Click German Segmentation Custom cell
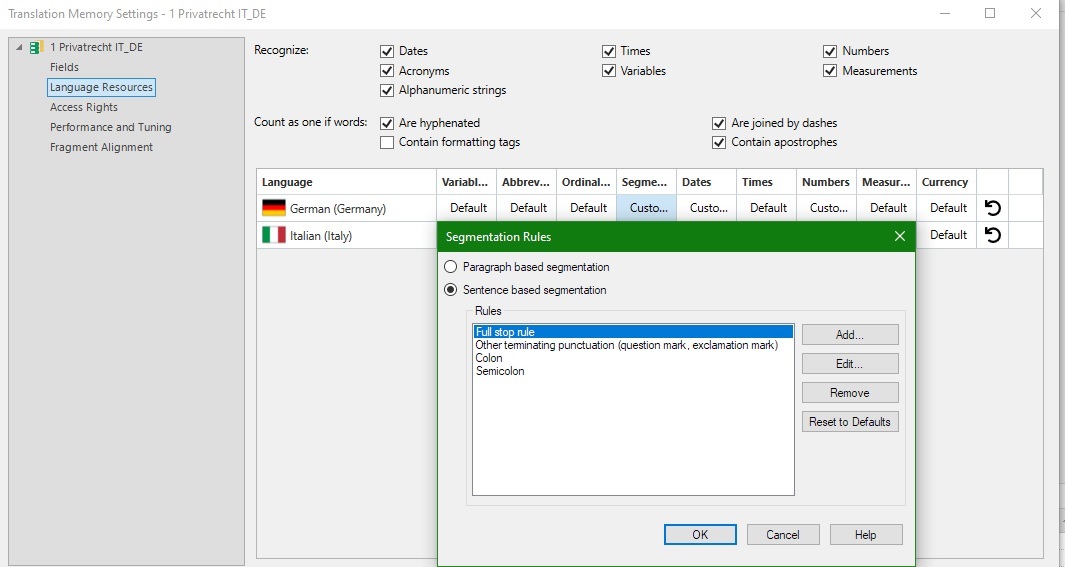Screen dimensions: 1065x567 (646, 208)
